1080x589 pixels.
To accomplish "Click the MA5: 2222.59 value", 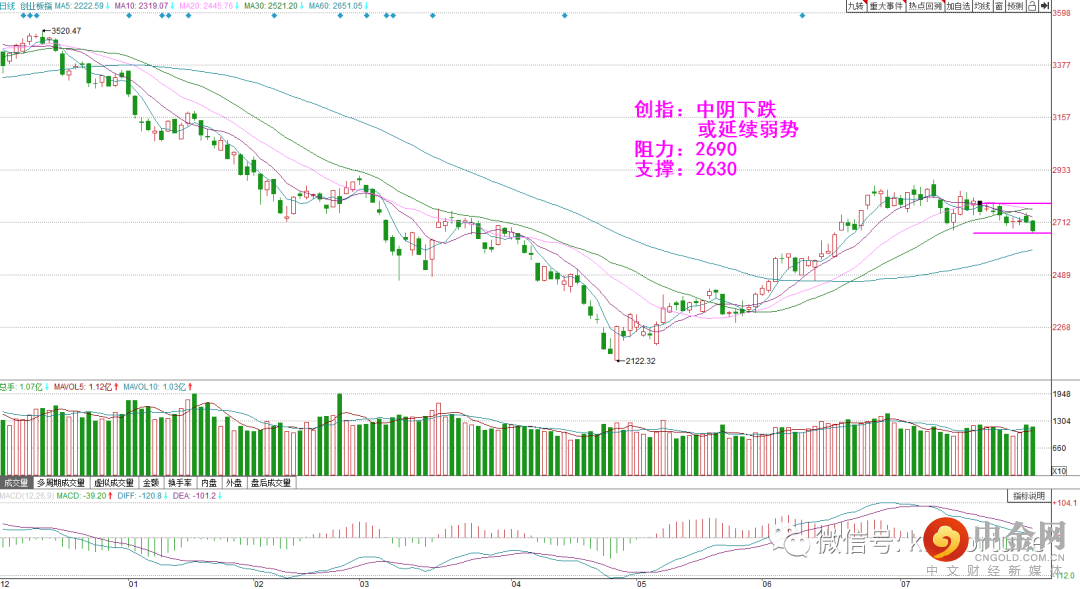I will [81, 6].
